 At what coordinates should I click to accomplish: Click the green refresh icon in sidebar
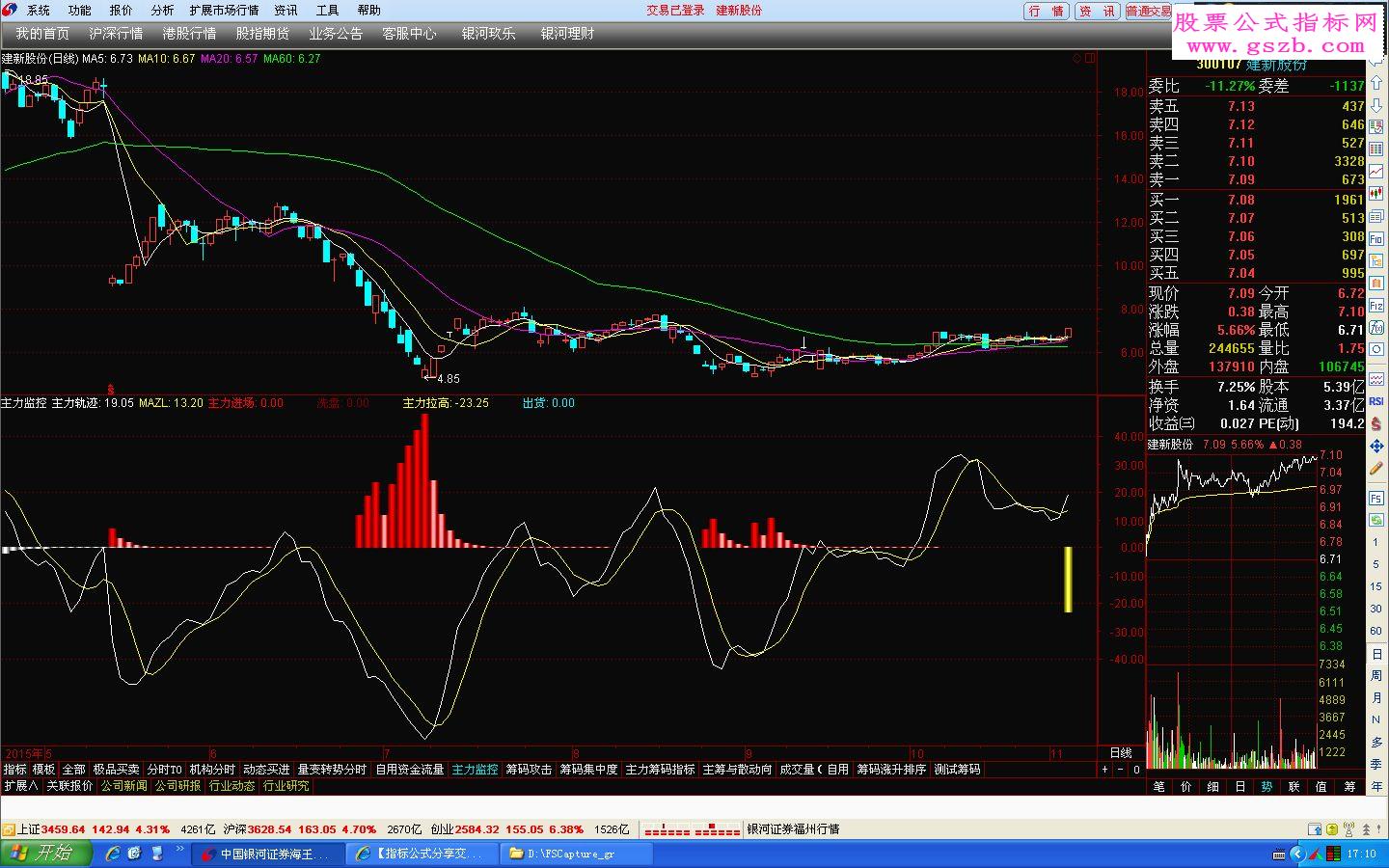pos(1376,520)
